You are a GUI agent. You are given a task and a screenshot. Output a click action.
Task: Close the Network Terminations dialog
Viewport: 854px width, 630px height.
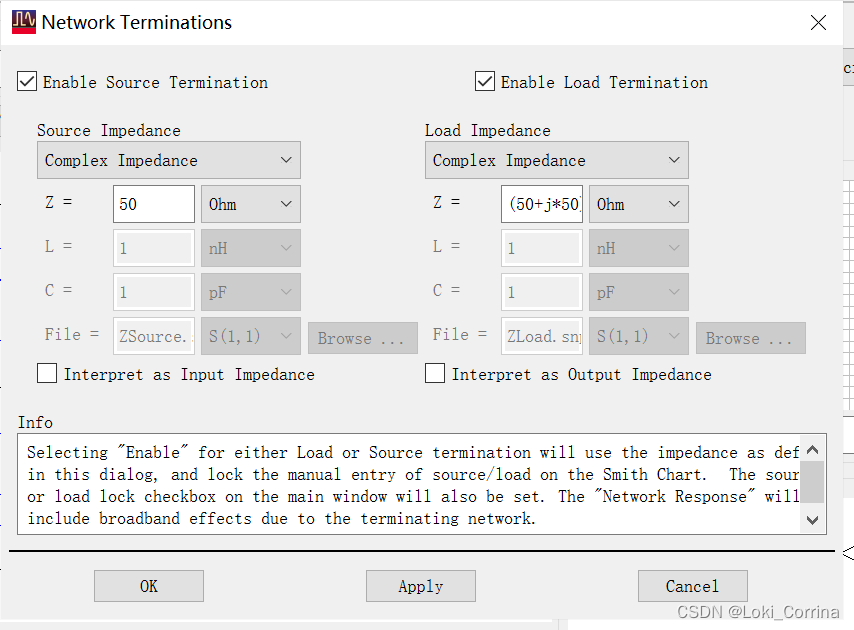[x=818, y=22]
